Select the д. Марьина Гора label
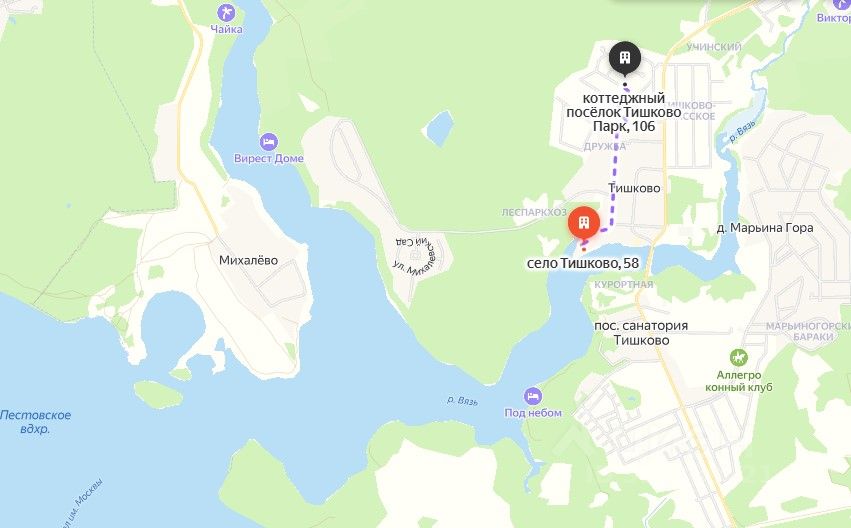The width and height of the screenshot is (851, 528). 765,228
